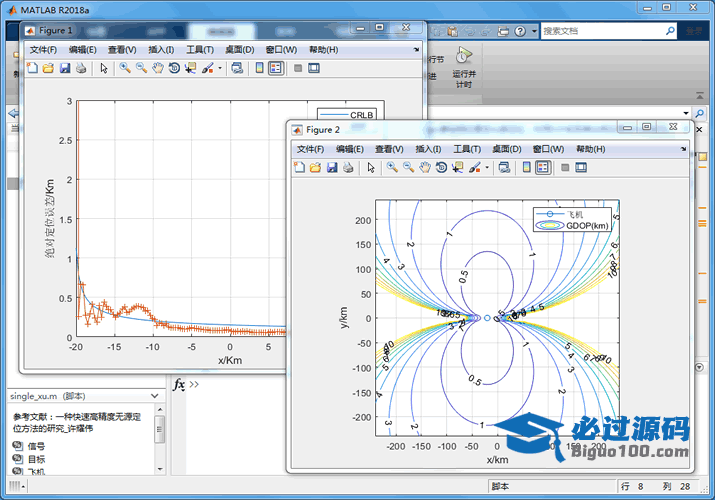This screenshot has height=500, width=715.
Task: Select the Pan hand tool in Figure 2
Action: pos(424,167)
